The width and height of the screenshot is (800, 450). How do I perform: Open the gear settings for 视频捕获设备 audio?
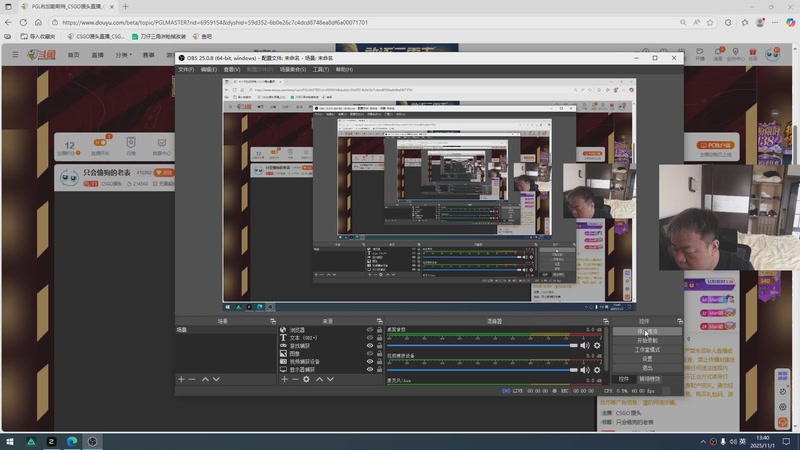[597, 370]
